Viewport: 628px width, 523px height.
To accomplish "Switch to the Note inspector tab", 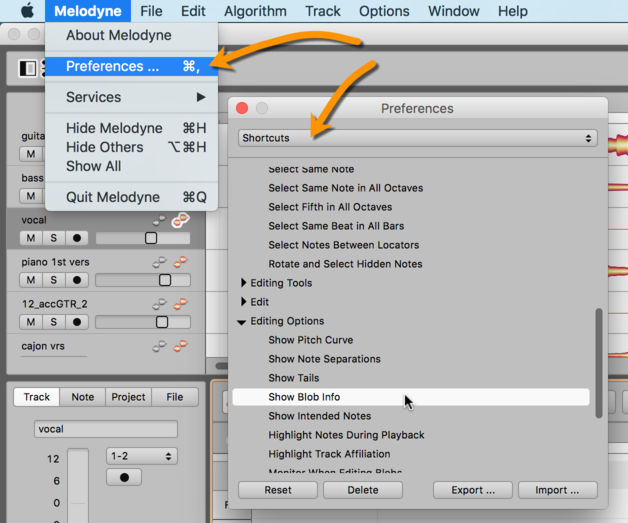I will (83, 397).
